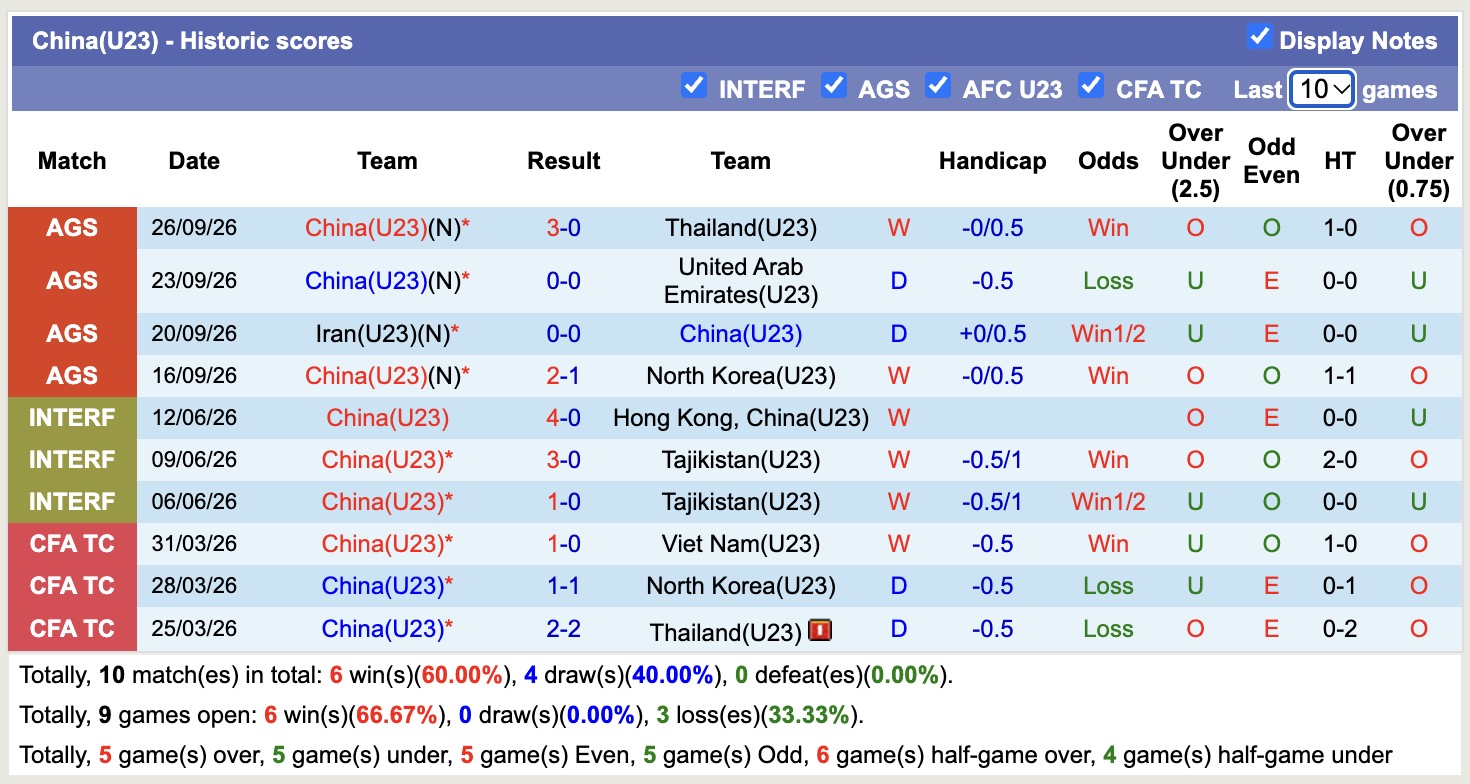The height and width of the screenshot is (784, 1470).
Task: Click the date 23/09/26
Action: point(194,281)
